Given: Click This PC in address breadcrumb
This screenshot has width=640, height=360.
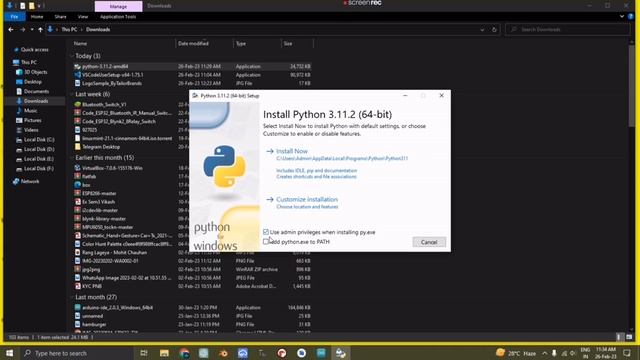Looking at the screenshot, I should coord(69,29).
